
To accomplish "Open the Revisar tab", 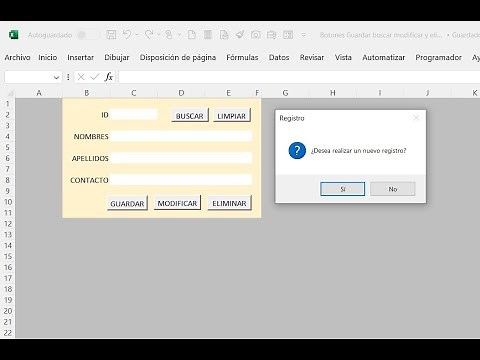I will (312, 58).
